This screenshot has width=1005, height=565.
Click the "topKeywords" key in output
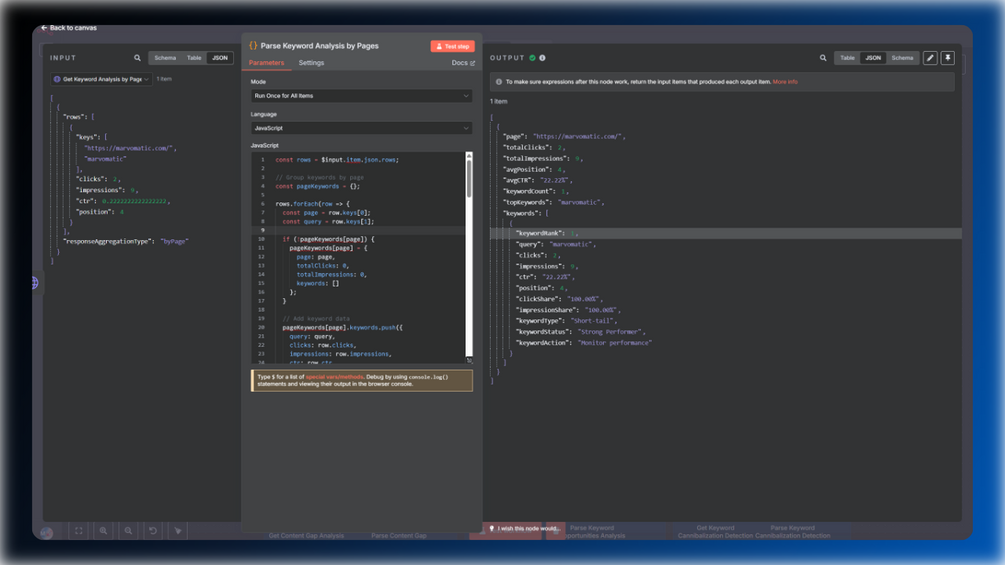coord(527,202)
